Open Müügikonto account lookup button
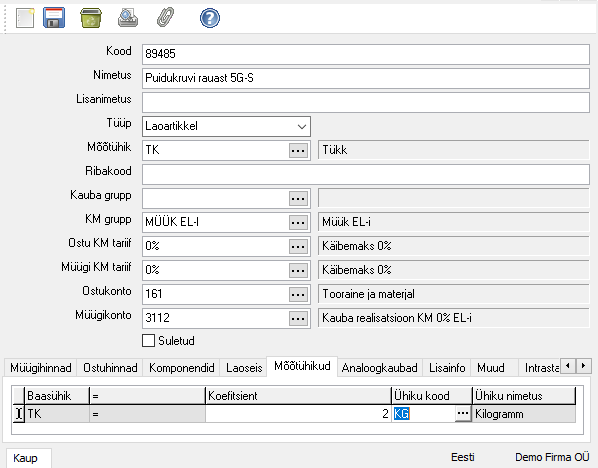The height and width of the screenshot is (468, 598). (x=298, y=318)
